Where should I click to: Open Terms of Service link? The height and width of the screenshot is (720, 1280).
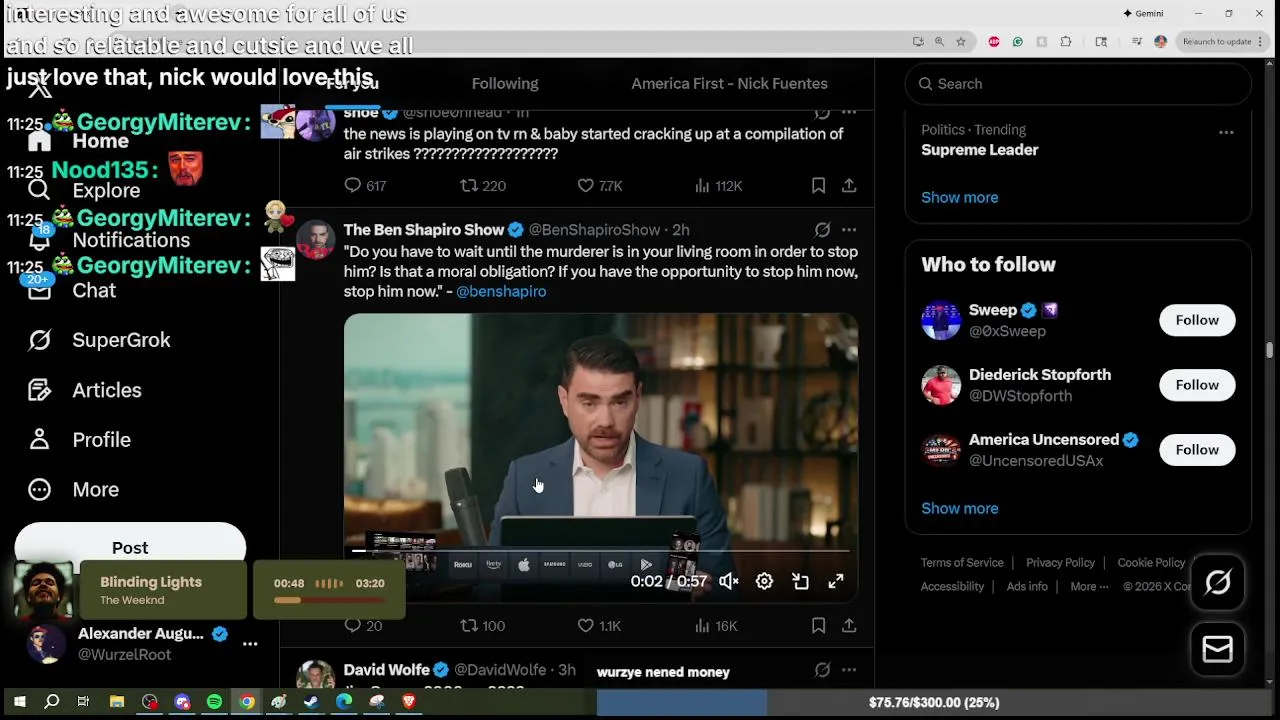[x=962, y=563]
